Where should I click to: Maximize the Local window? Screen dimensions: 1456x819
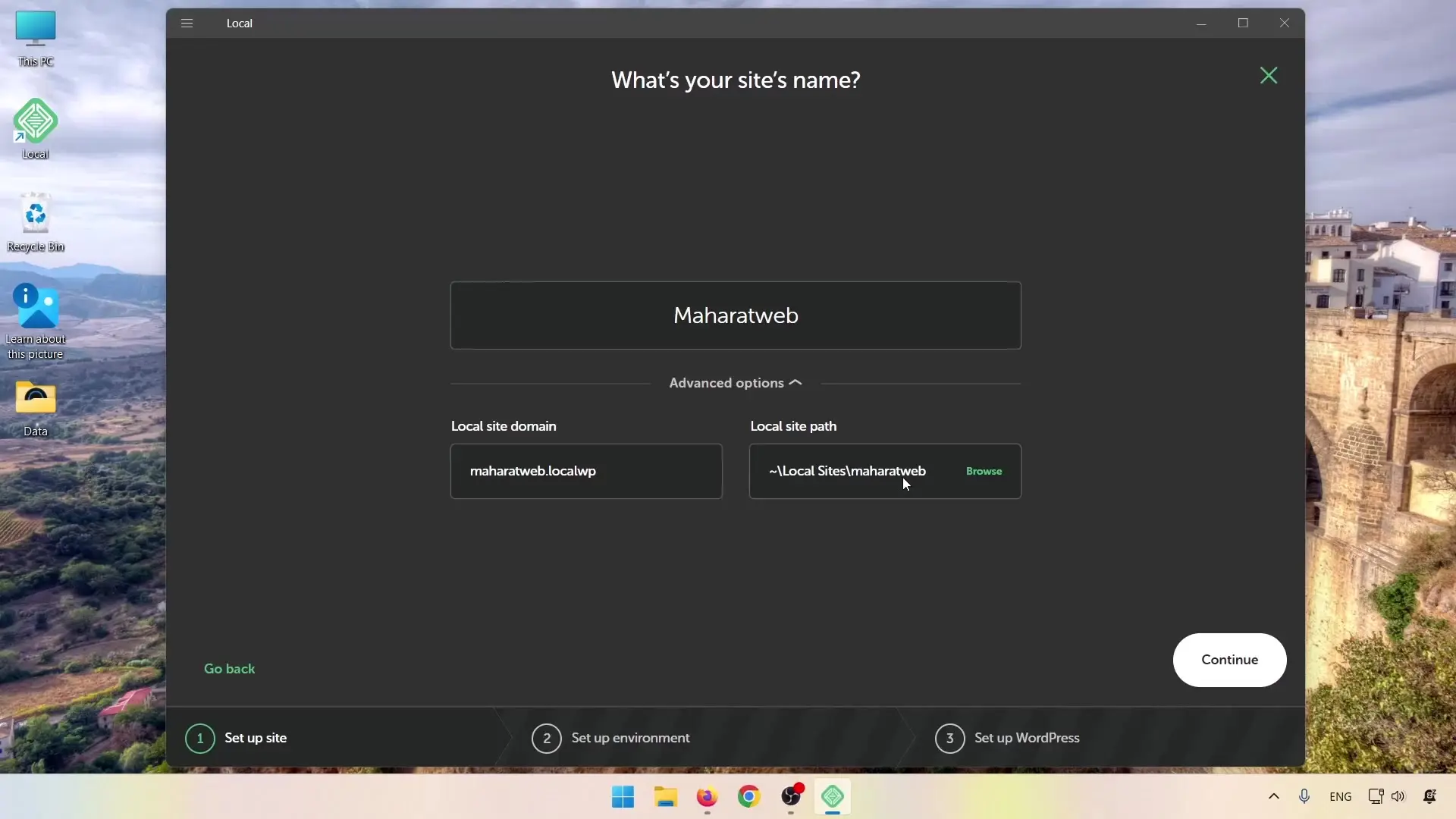[x=1243, y=23]
